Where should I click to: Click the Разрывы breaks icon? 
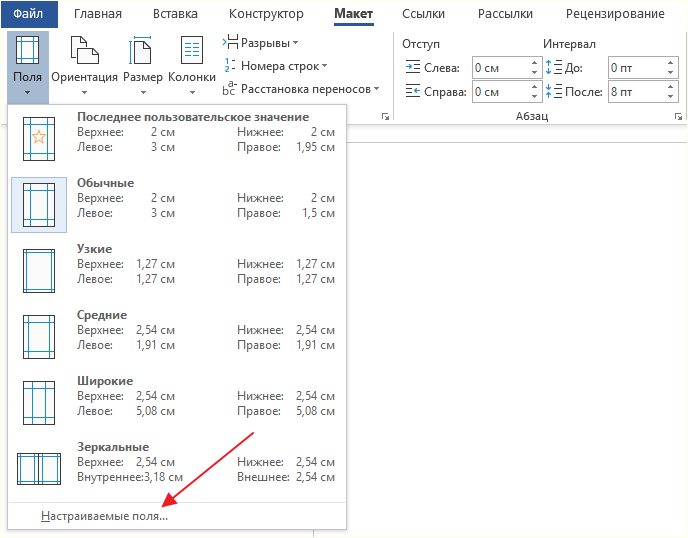[x=231, y=42]
